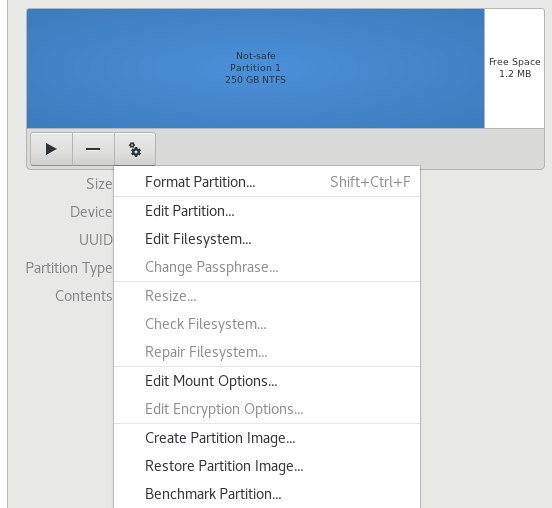The width and height of the screenshot is (552, 508).
Task: Open Edit Mount Options... entry
Action: (267, 381)
